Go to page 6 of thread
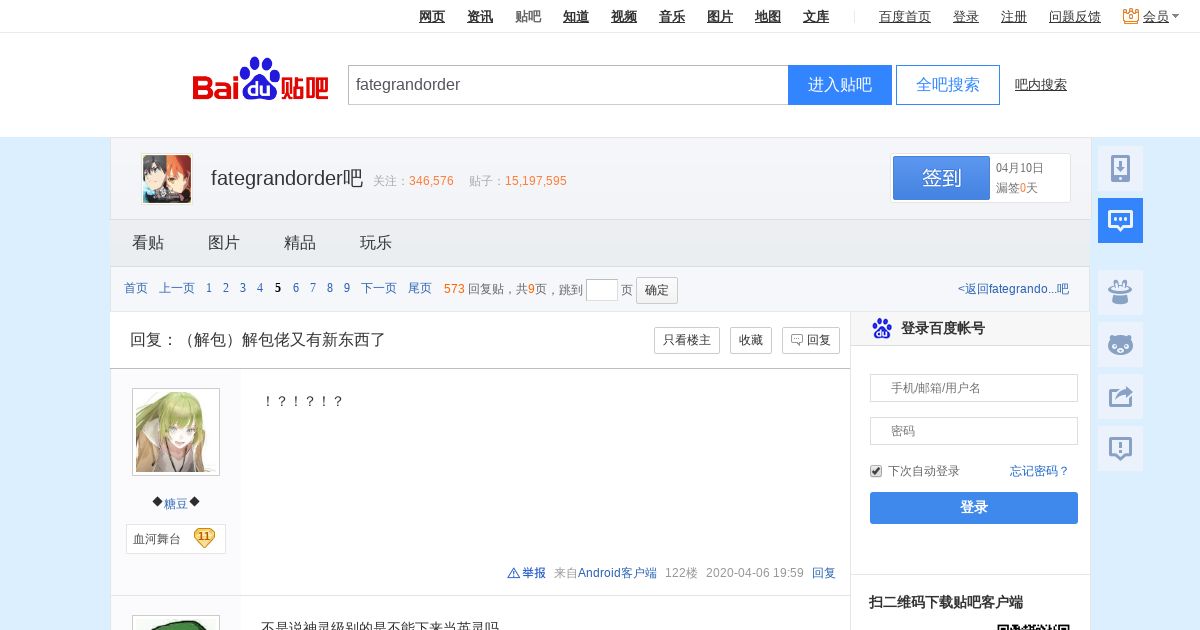Image resolution: width=1200 pixels, height=630 pixels. (x=296, y=289)
